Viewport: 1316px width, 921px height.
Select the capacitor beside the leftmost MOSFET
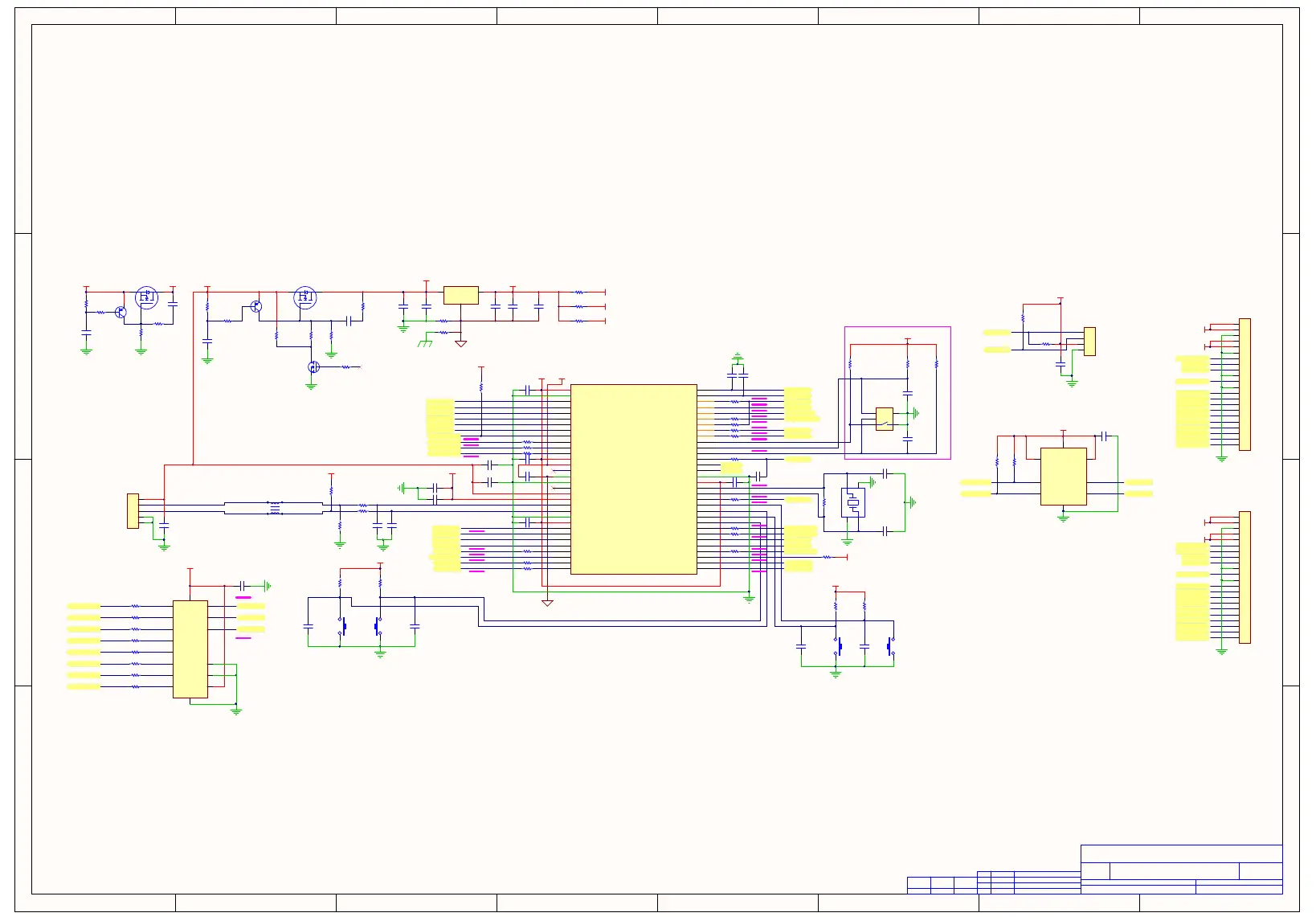pyautogui.click(x=173, y=305)
